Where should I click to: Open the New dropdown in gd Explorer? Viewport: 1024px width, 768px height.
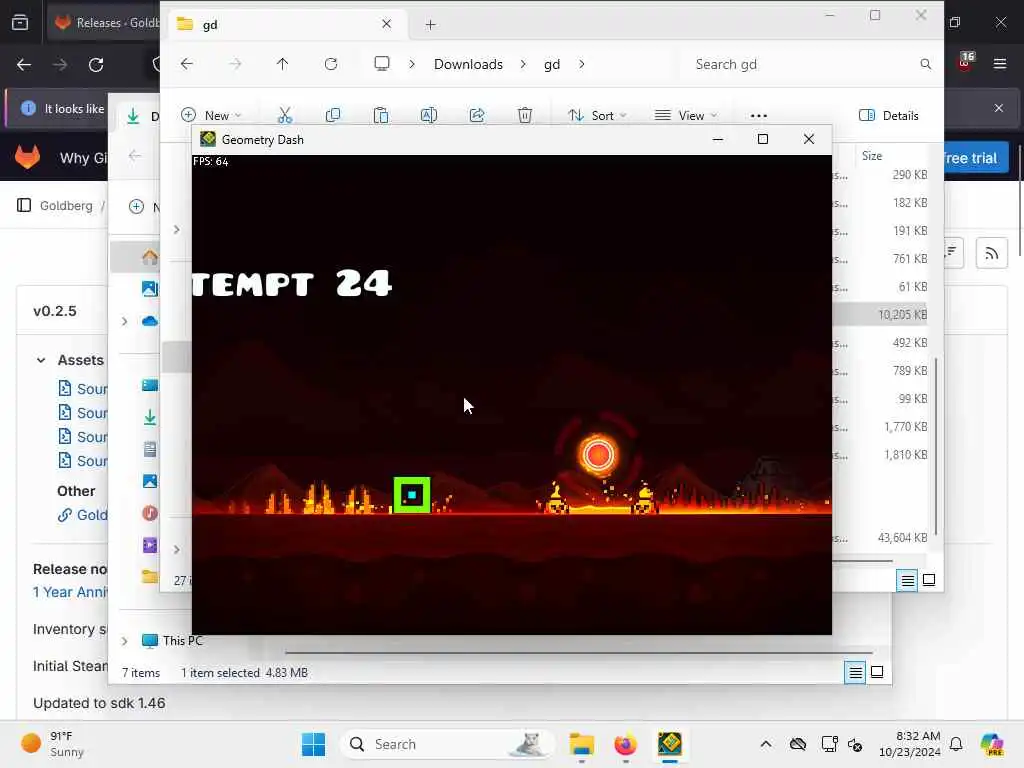point(212,116)
